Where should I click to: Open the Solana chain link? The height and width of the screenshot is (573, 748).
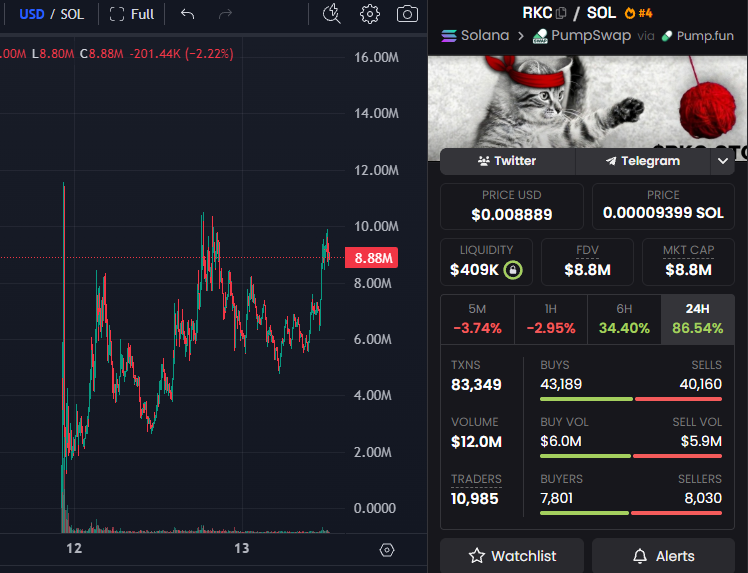(x=475, y=36)
